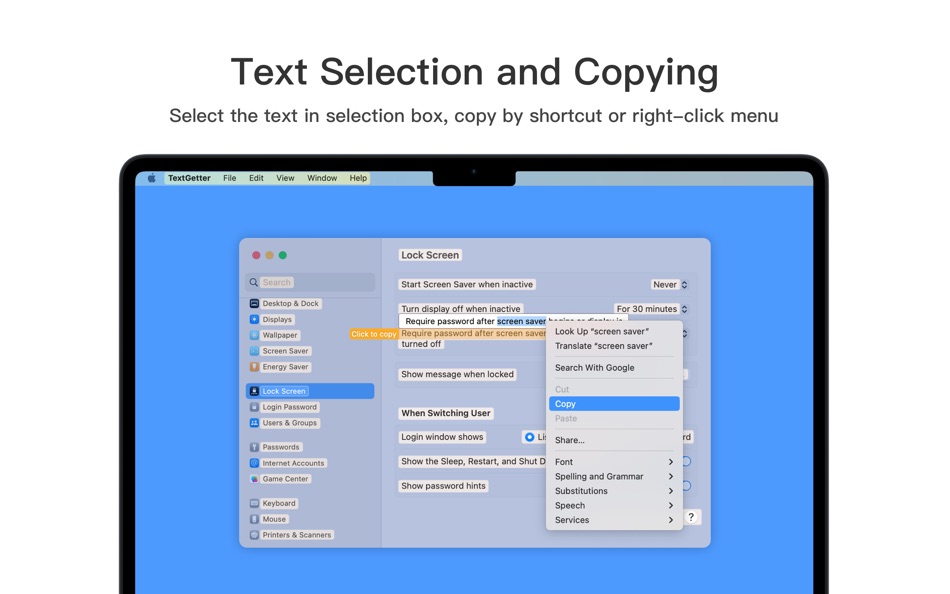The image size is (950, 594).
Task: Click the Users & Groups sidebar icon
Action: click(x=254, y=422)
